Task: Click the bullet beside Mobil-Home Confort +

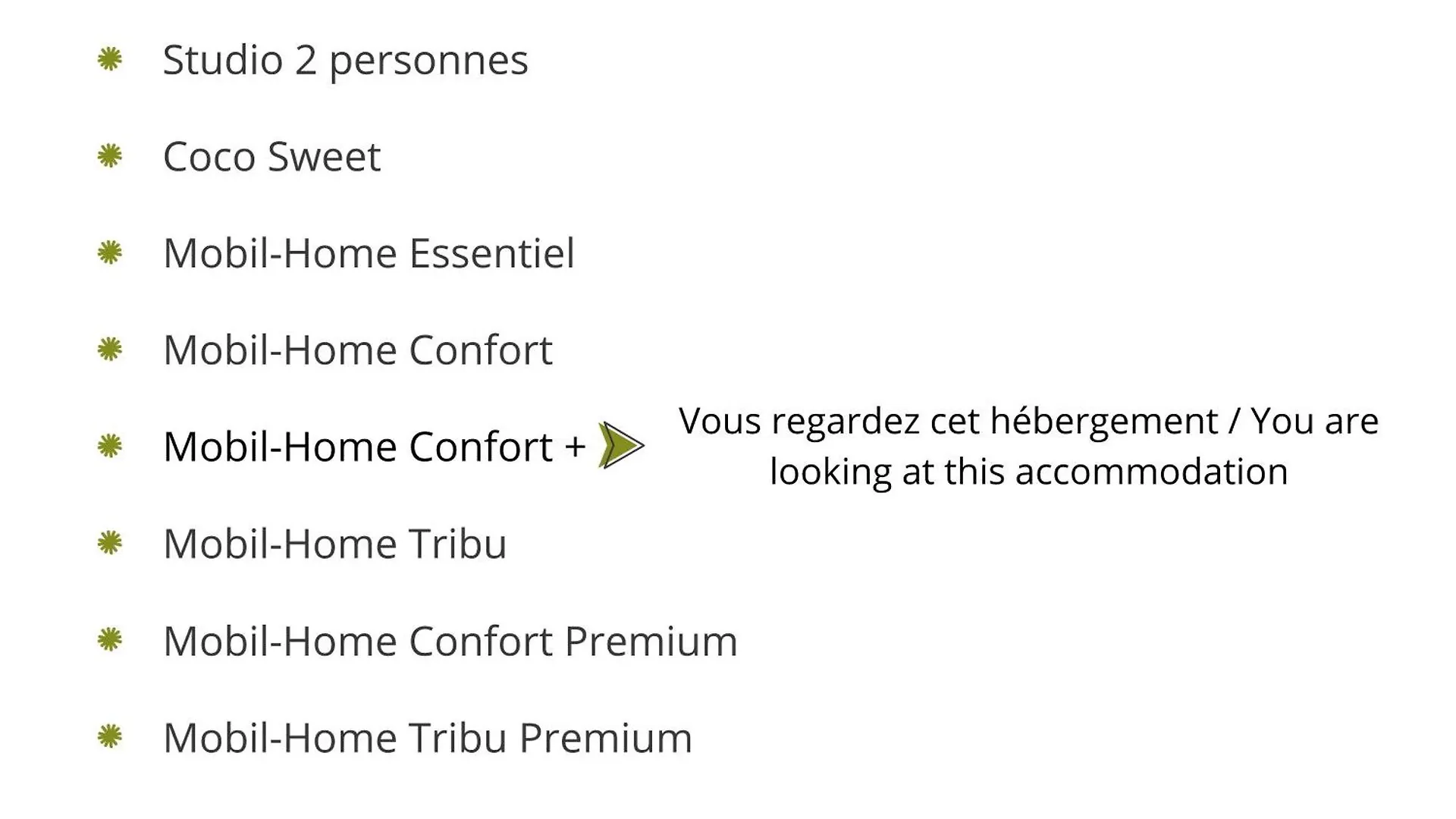Action: (110, 446)
